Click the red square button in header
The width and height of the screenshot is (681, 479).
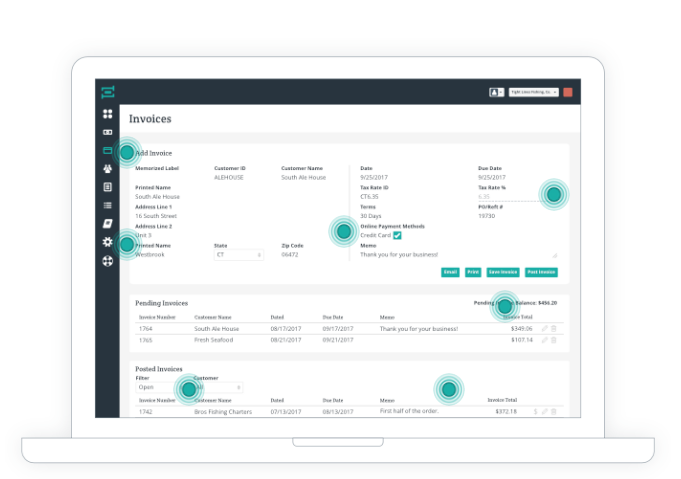pyautogui.click(x=568, y=92)
